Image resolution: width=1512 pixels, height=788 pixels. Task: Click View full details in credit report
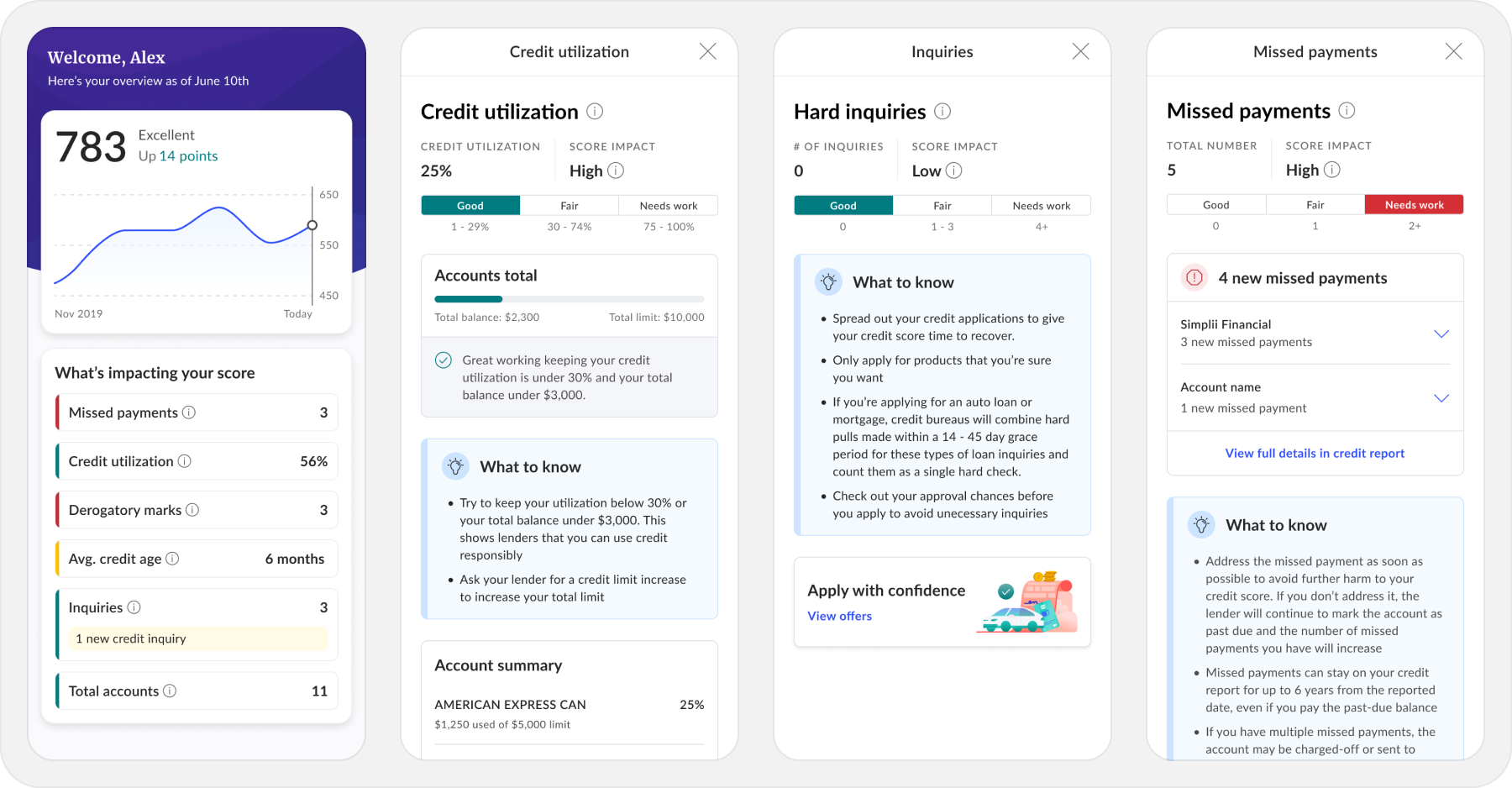tap(1315, 454)
